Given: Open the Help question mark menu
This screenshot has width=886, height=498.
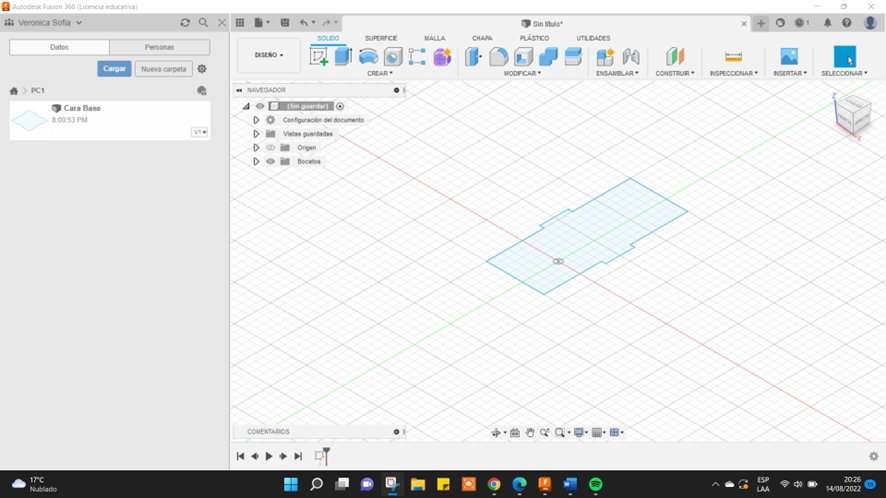Looking at the screenshot, I should coord(846,23).
